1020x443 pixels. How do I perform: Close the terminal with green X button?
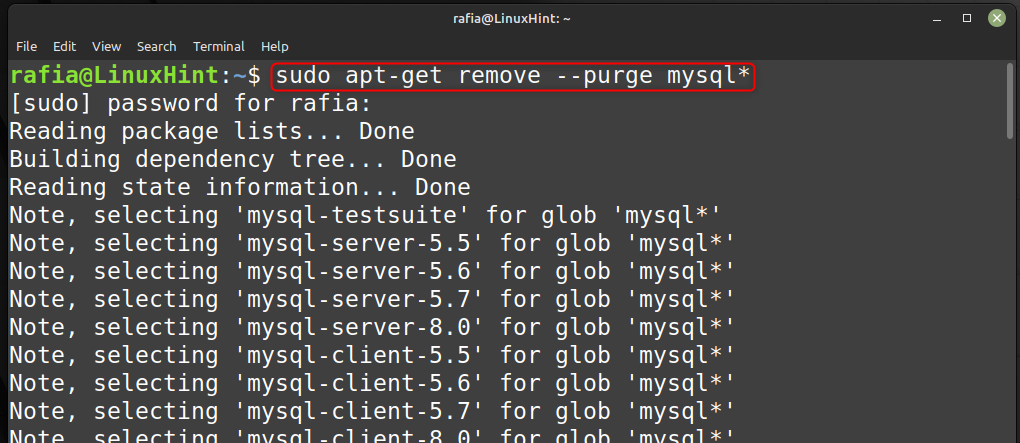(997, 18)
